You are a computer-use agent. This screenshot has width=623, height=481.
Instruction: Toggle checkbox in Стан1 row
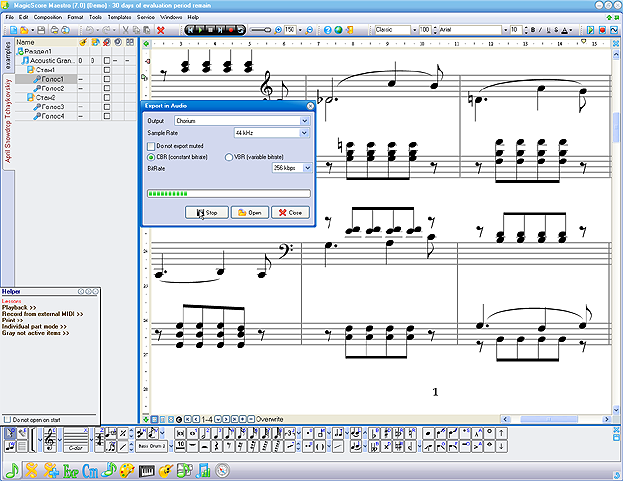(x=106, y=70)
